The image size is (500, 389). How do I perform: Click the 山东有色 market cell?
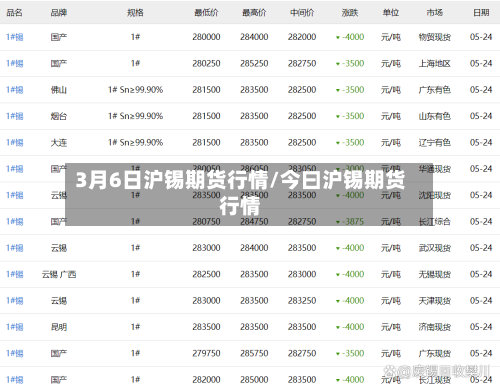(x=435, y=116)
